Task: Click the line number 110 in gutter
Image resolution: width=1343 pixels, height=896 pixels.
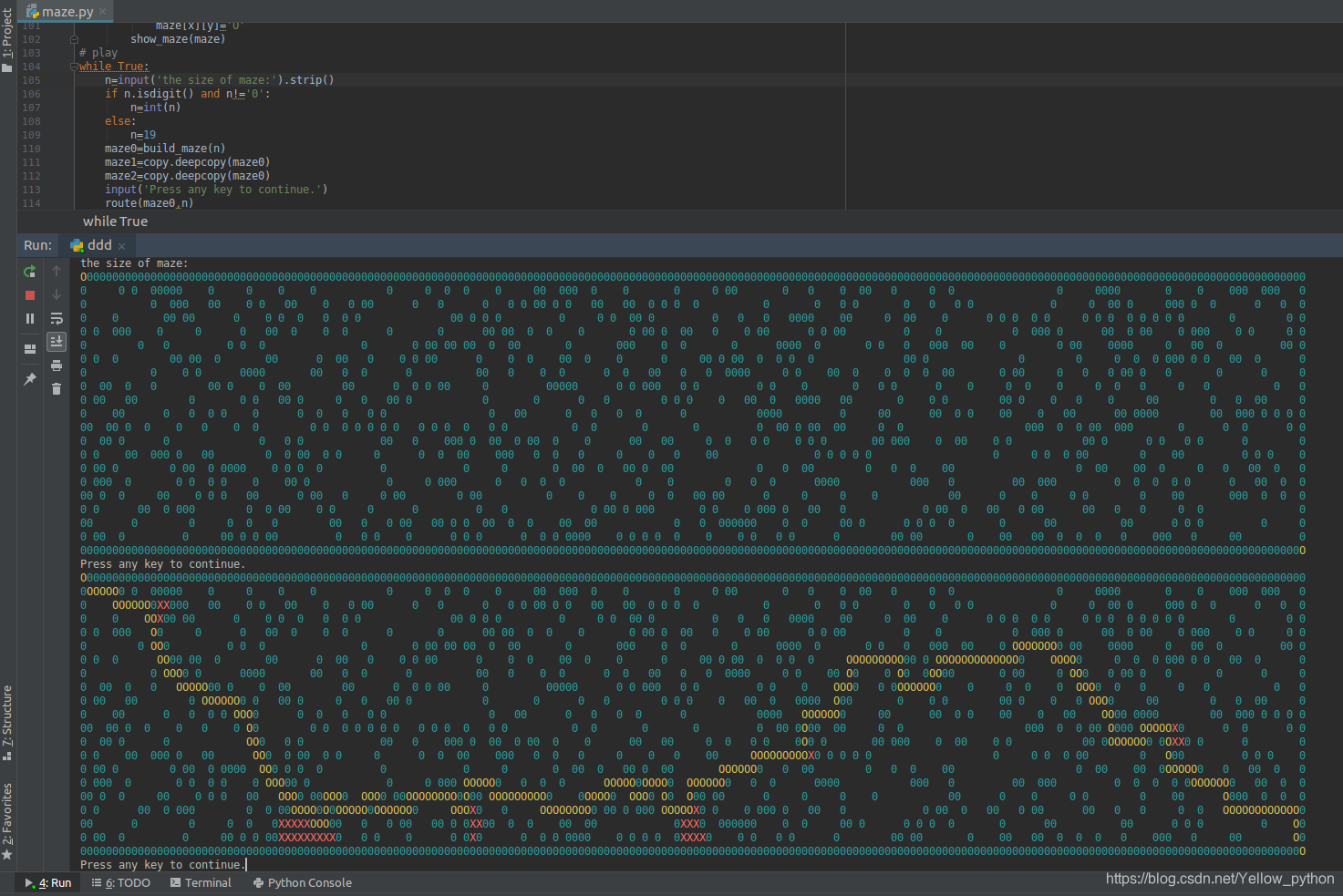Action: (x=31, y=149)
